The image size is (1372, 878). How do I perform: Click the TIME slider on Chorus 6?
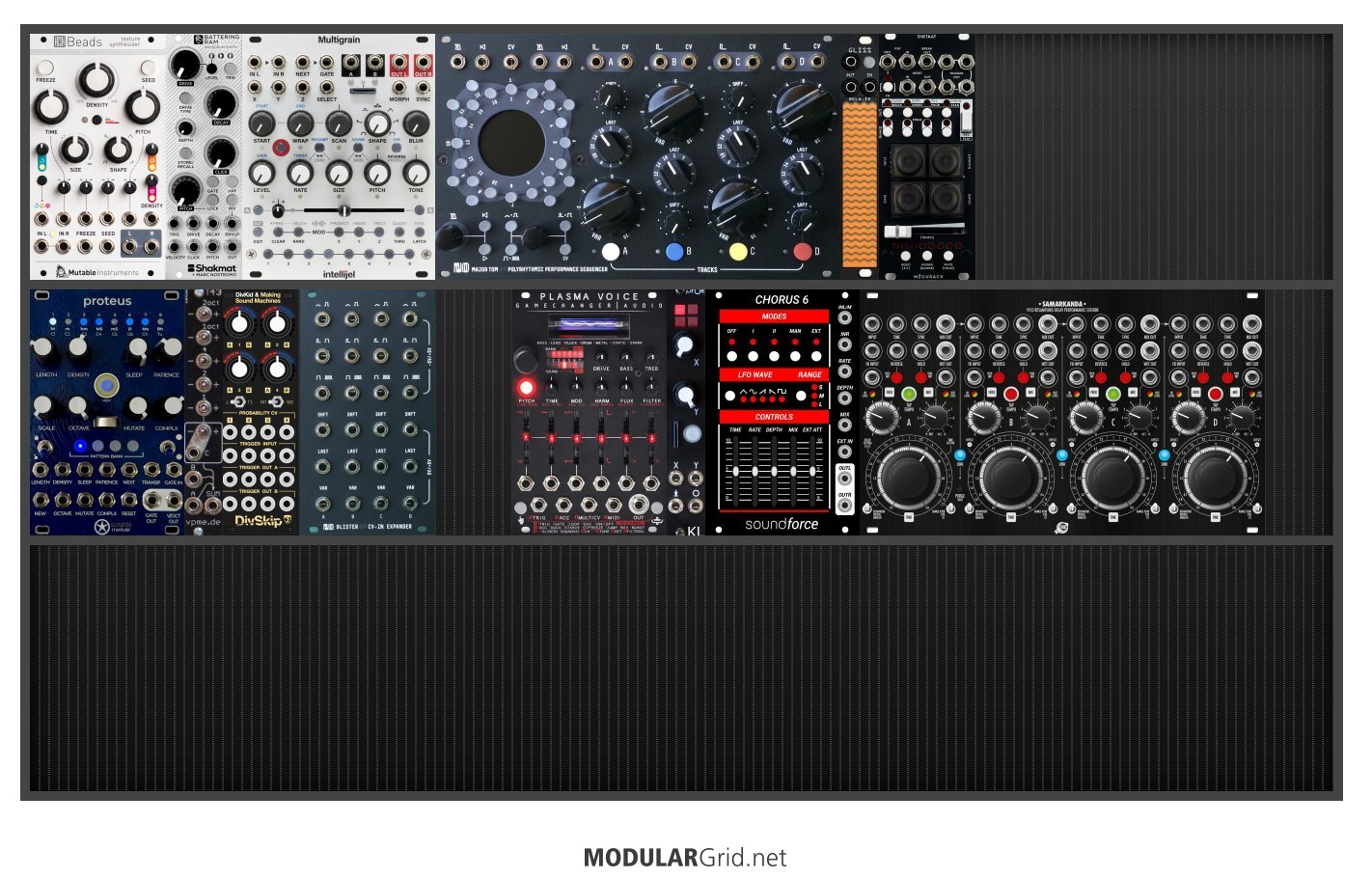735,471
